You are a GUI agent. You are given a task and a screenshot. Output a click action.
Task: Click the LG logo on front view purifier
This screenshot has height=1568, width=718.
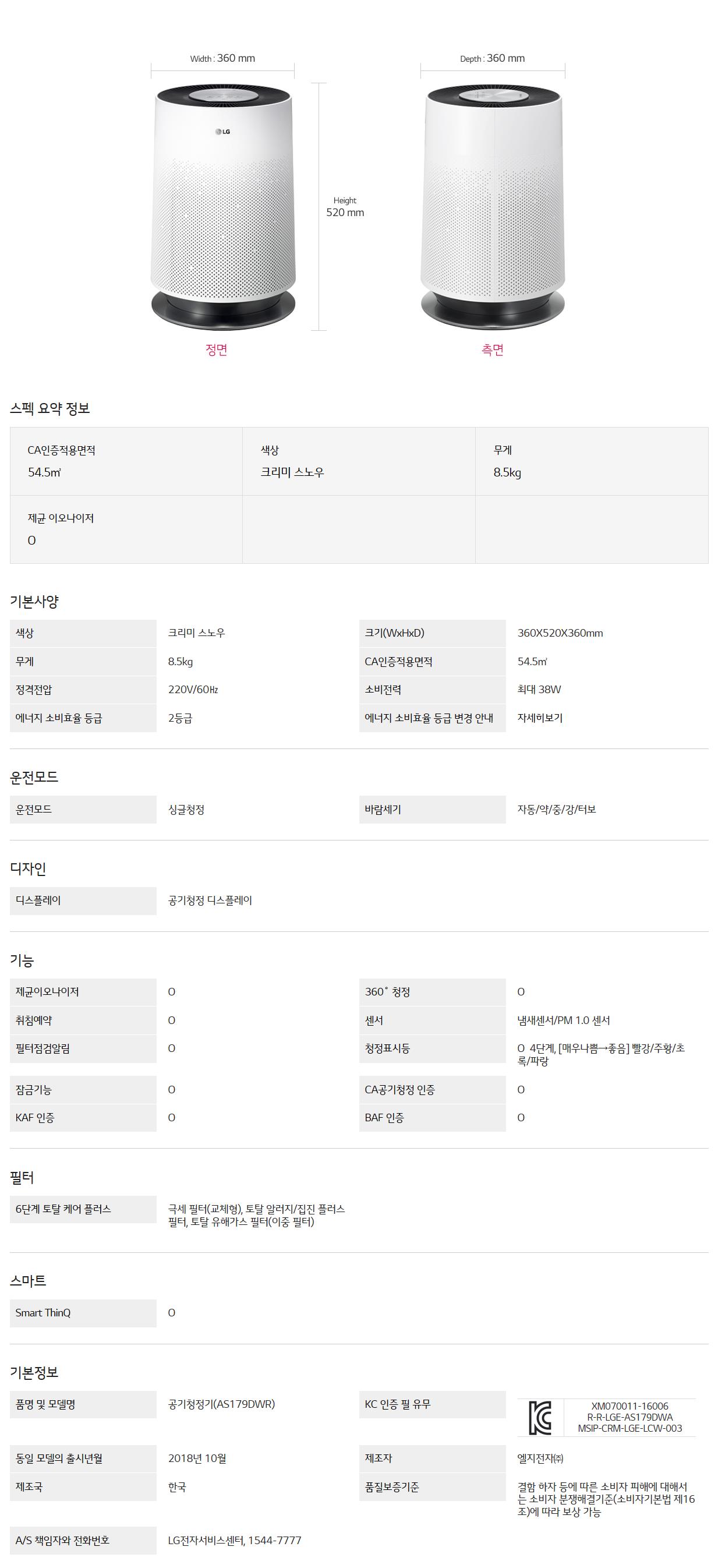[222, 132]
